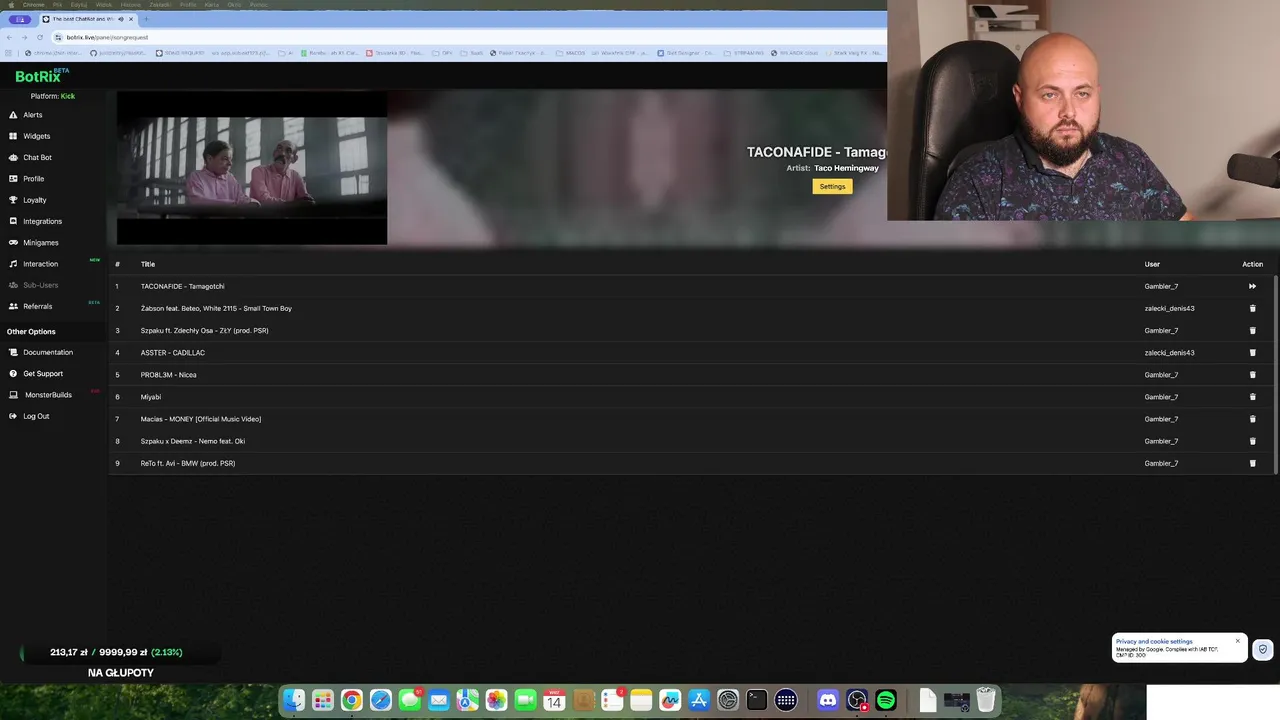
Task: Open Referrals in the sidebar
Action: click(x=37, y=306)
